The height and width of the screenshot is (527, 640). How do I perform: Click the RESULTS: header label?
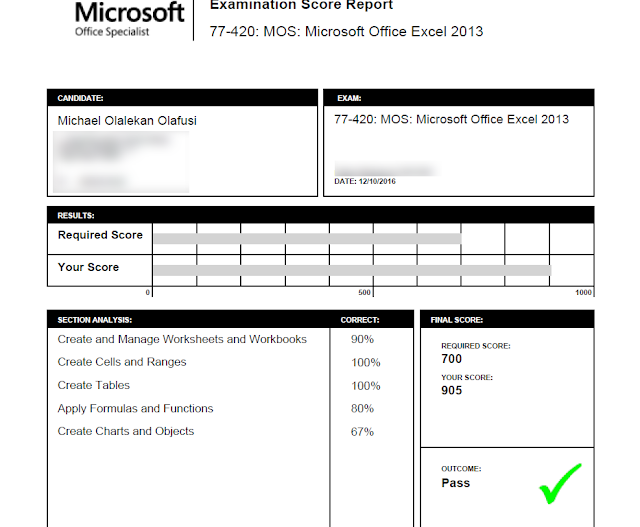pos(76,216)
